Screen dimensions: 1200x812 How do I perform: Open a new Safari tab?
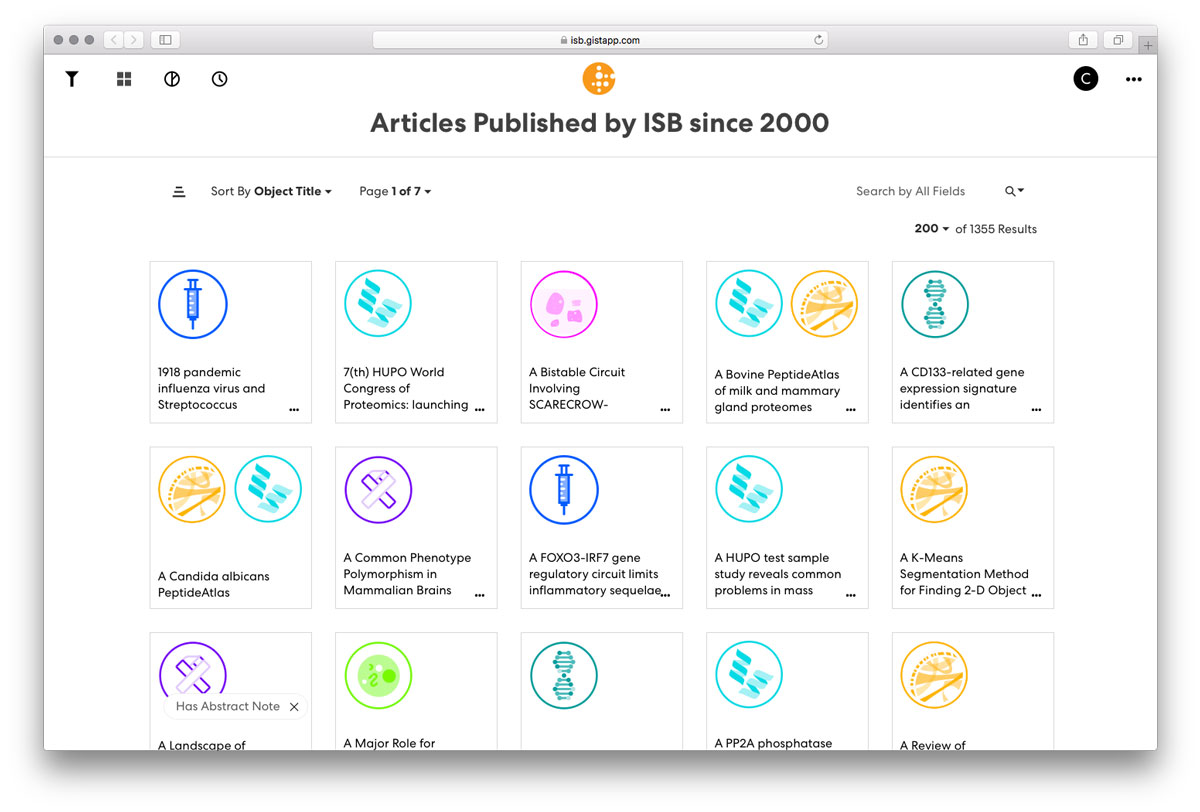pyautogui.click(x=1149, y=45)
